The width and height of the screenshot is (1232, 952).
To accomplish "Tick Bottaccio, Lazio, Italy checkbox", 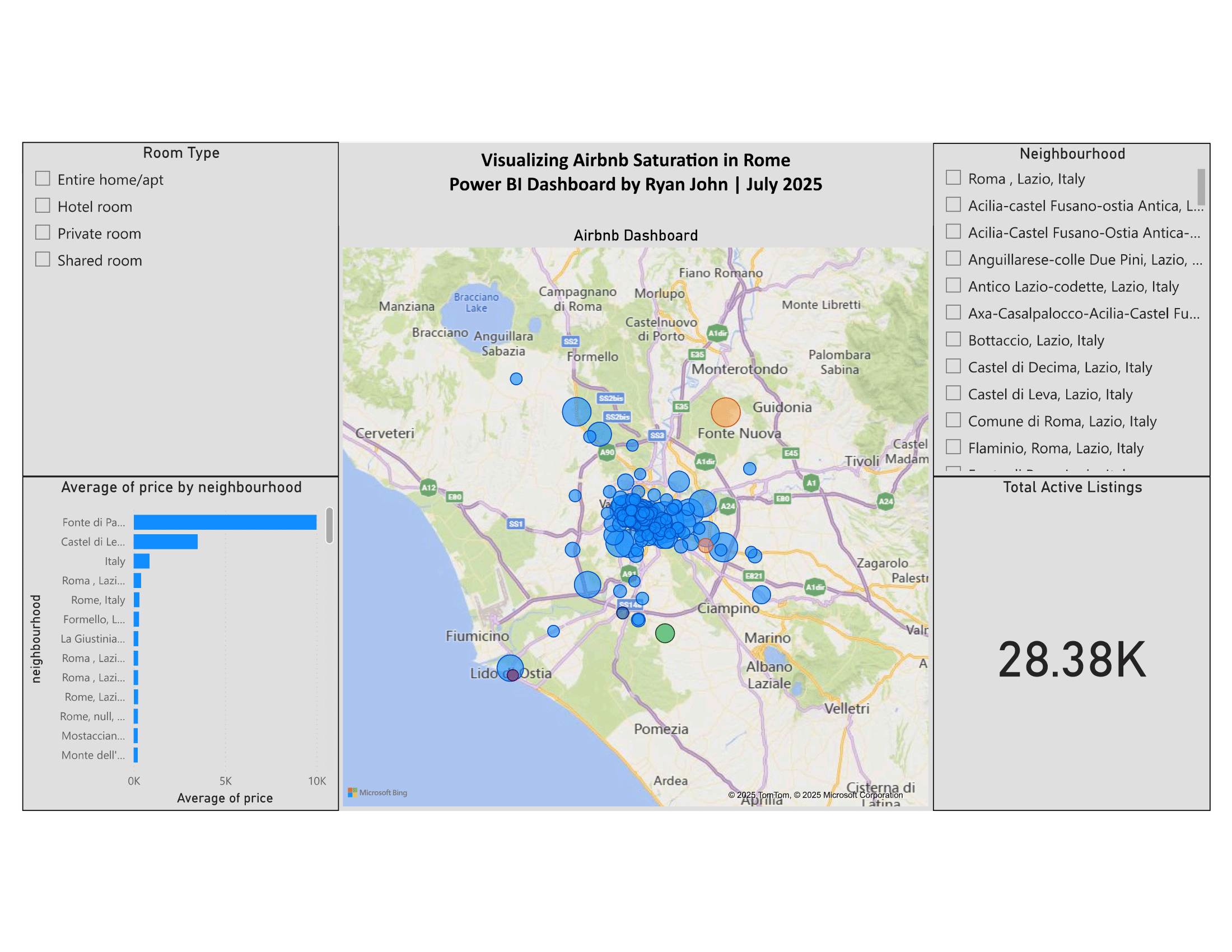I will pos(953,339).
